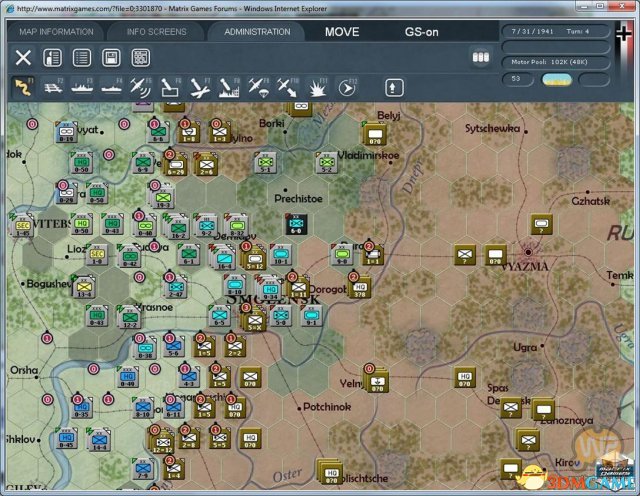Click the Sytschewka town label
Image resolution: width=640 pixels, height=496 pixels.
click(492, 129)
